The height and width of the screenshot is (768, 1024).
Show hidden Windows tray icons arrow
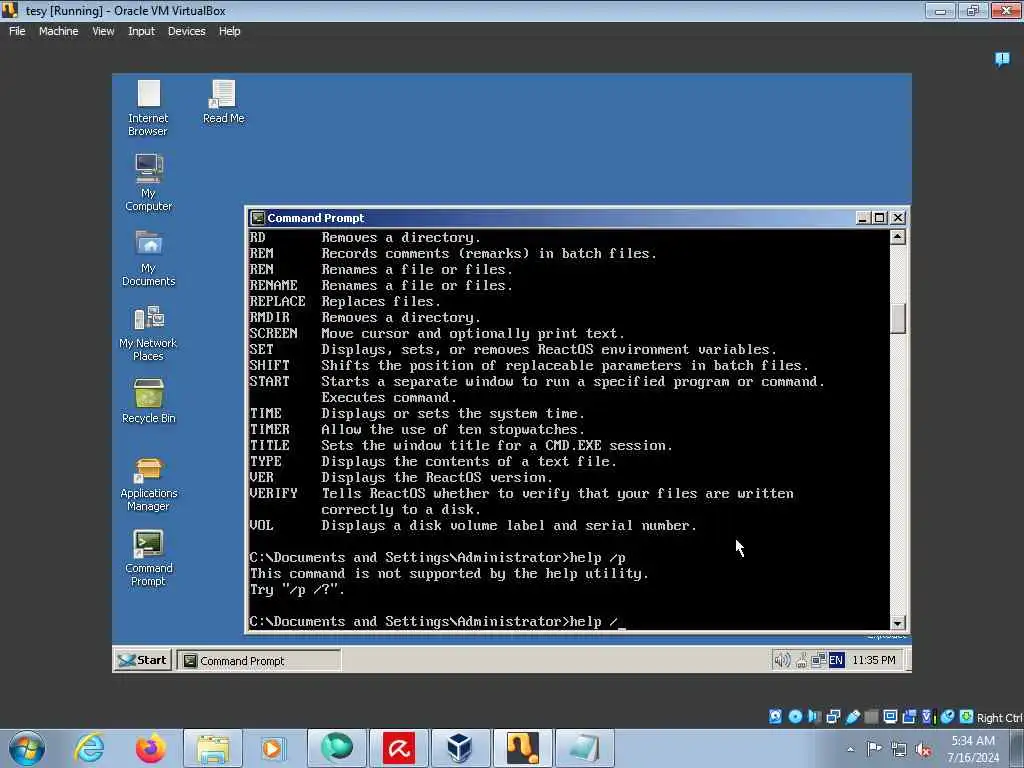850,749
